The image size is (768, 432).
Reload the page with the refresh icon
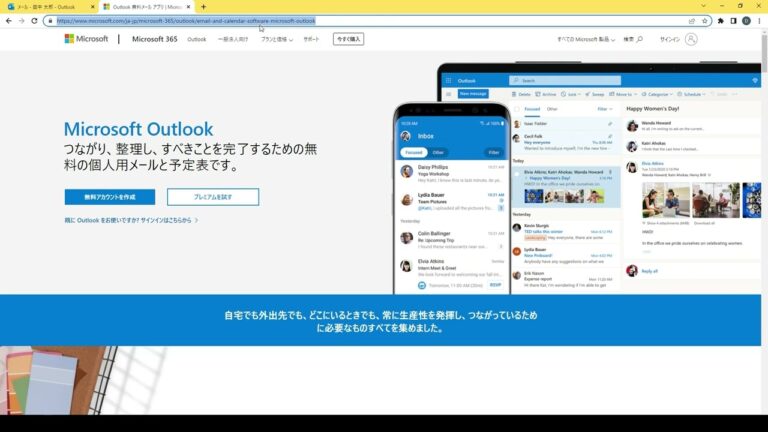coord(34,21)
